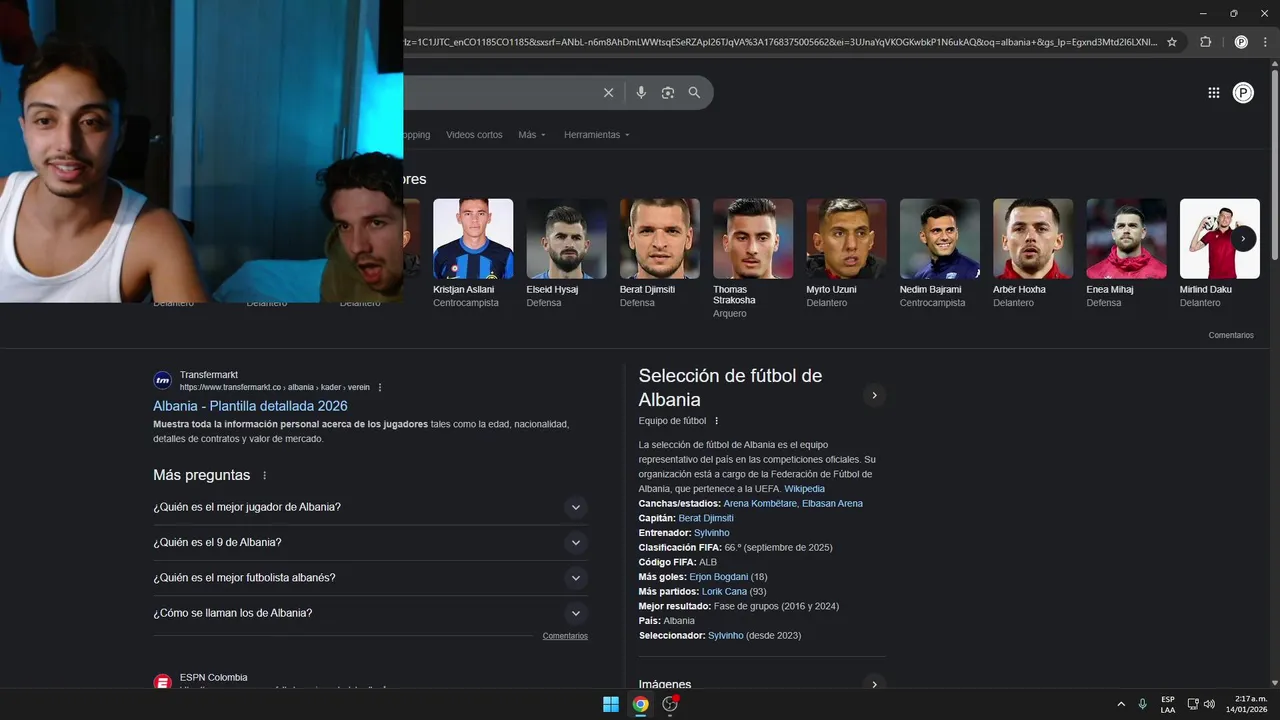
Task: Open Imágenes section arrow
Action: pos(874,685)
